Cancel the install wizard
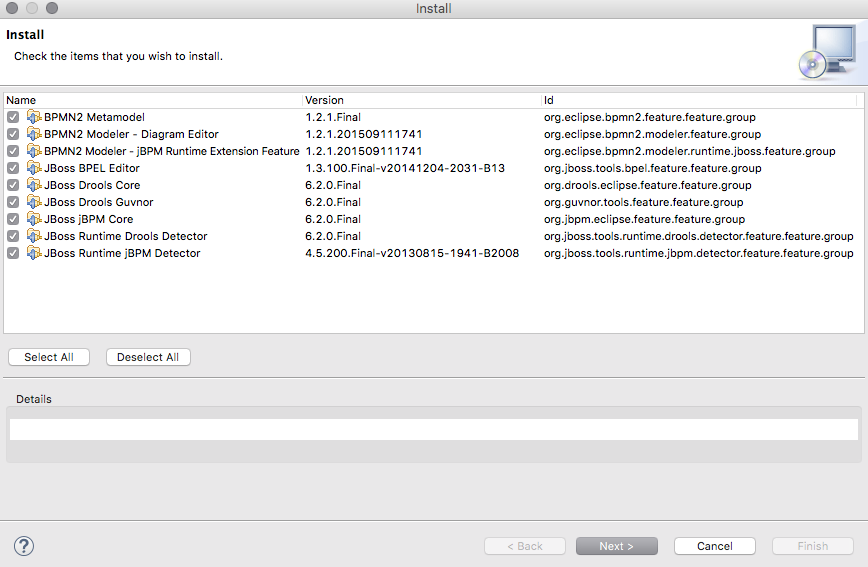Screen dimensions: 868x567 click(x=715, y=546)
